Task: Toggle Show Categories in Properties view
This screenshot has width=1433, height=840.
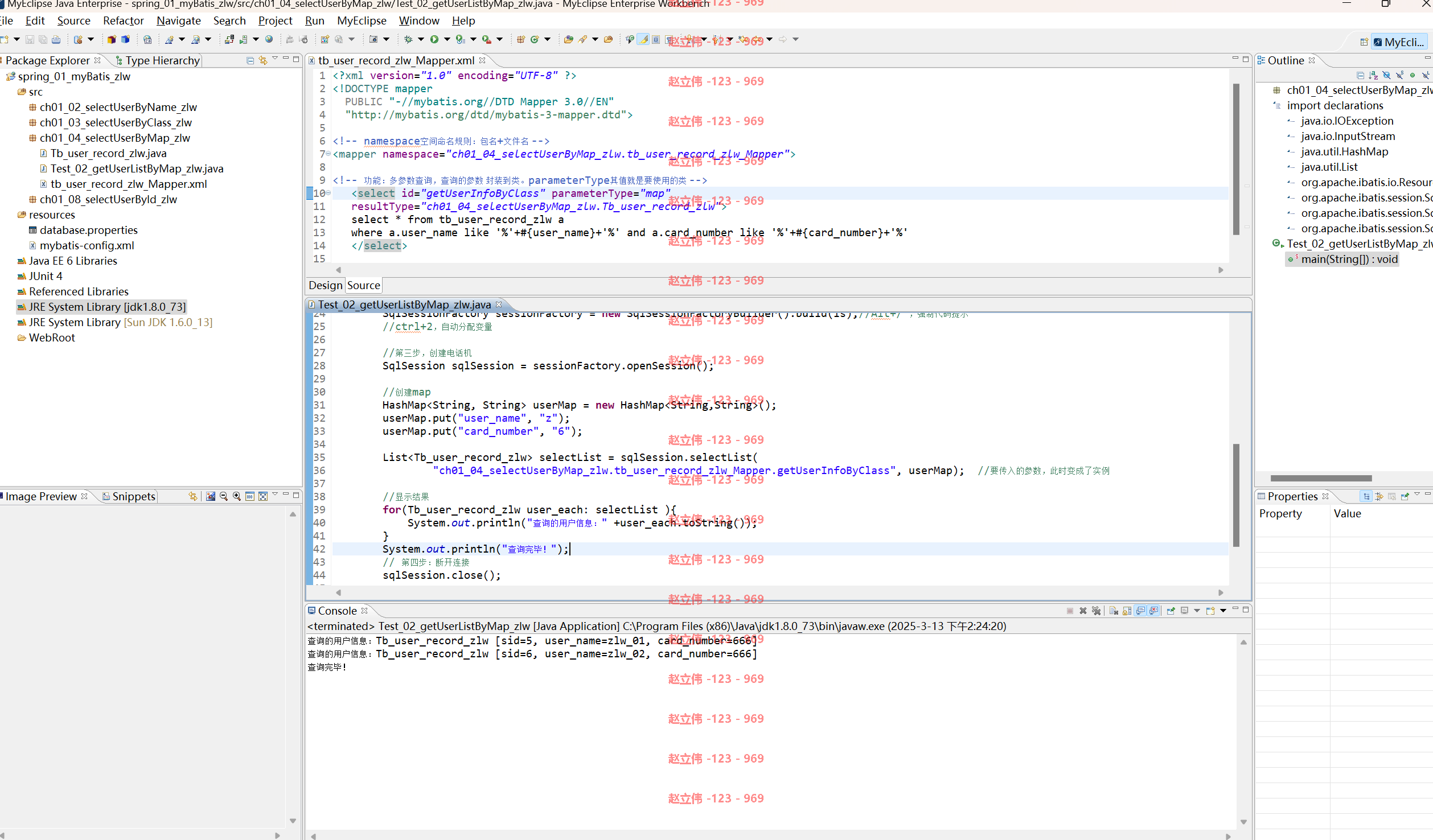Action: click(x=1365, y=496)
